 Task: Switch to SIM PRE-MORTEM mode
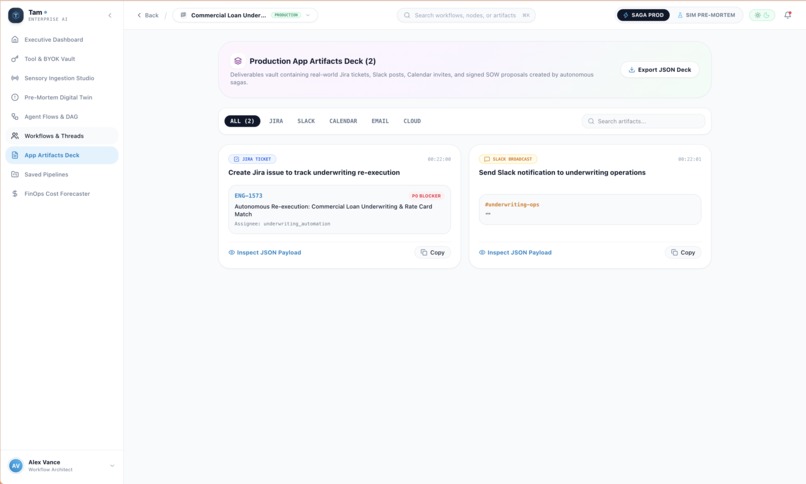[706, 15]
